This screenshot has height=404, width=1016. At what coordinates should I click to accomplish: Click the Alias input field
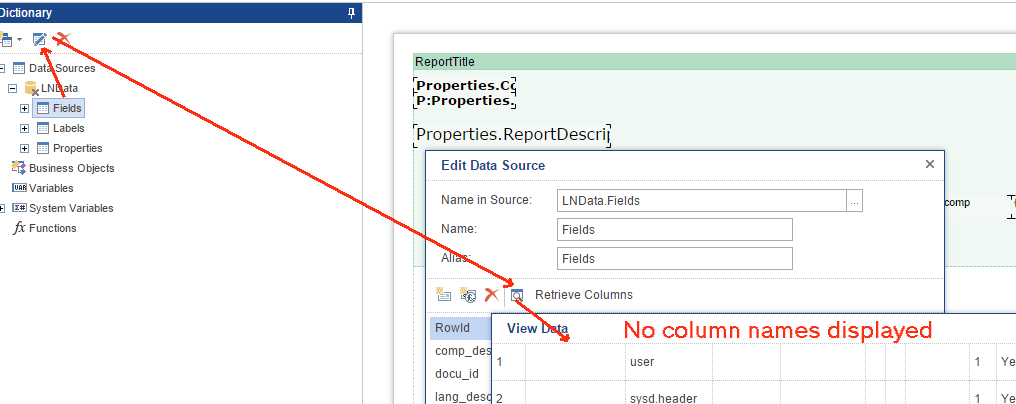(675, 258)
